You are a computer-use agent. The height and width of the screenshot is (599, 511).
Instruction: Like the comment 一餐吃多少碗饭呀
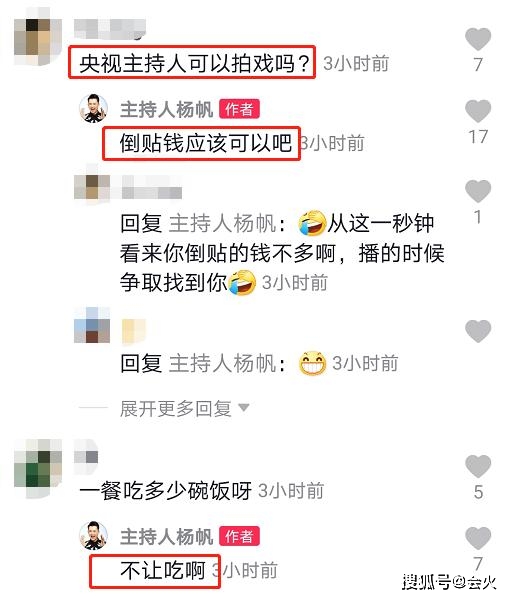[478, 466]
